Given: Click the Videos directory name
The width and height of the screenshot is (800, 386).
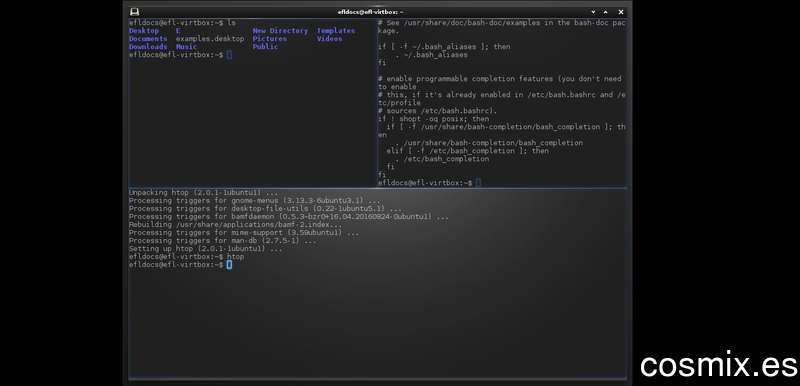Looking at the screenshot, I should pyautogui.click(x=330, y=39).
